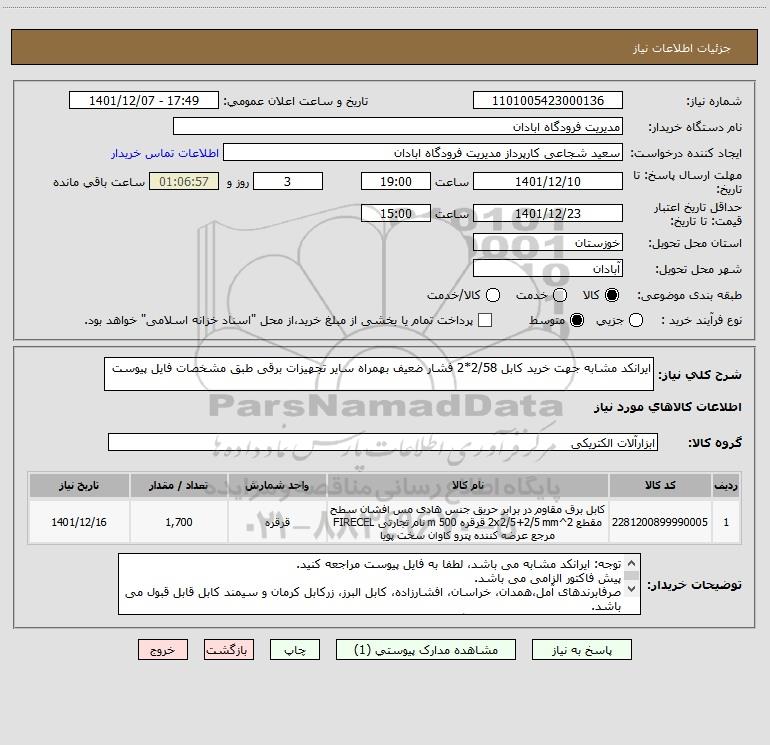Viewport: 770px width, 745px height.
Task: Click the 'خروج' exit button
Action: pyautogui.click(x=163, y=650)
